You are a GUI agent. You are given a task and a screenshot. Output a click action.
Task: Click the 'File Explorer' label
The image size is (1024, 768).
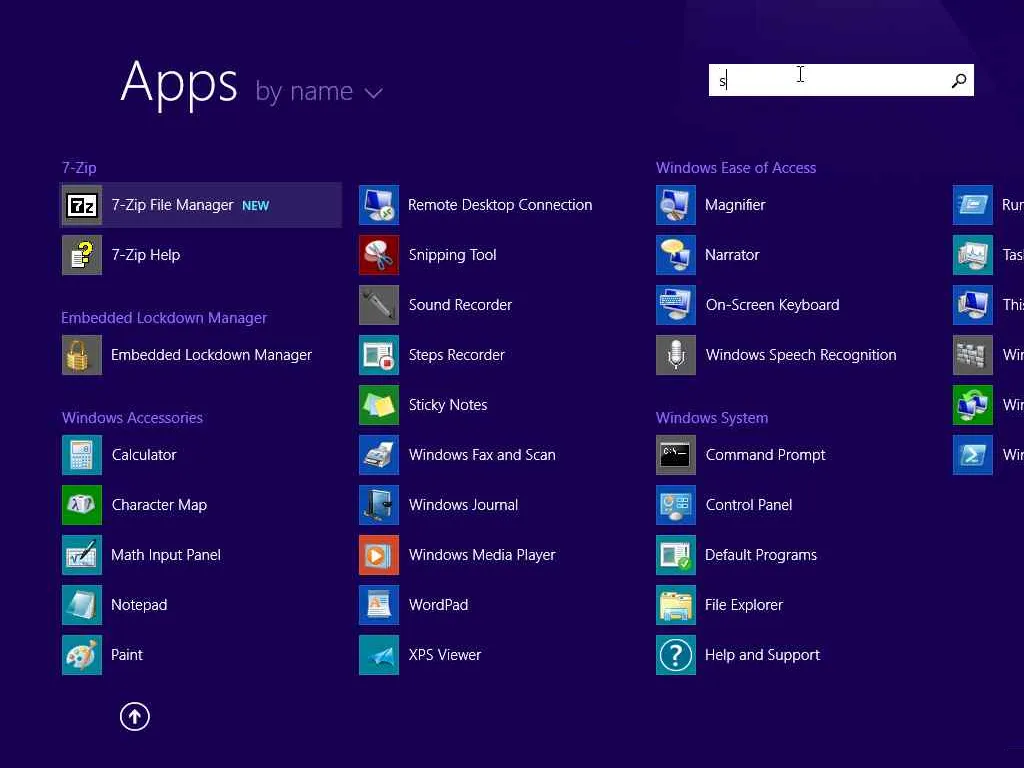pyautogui.click(x=744, y=605)
